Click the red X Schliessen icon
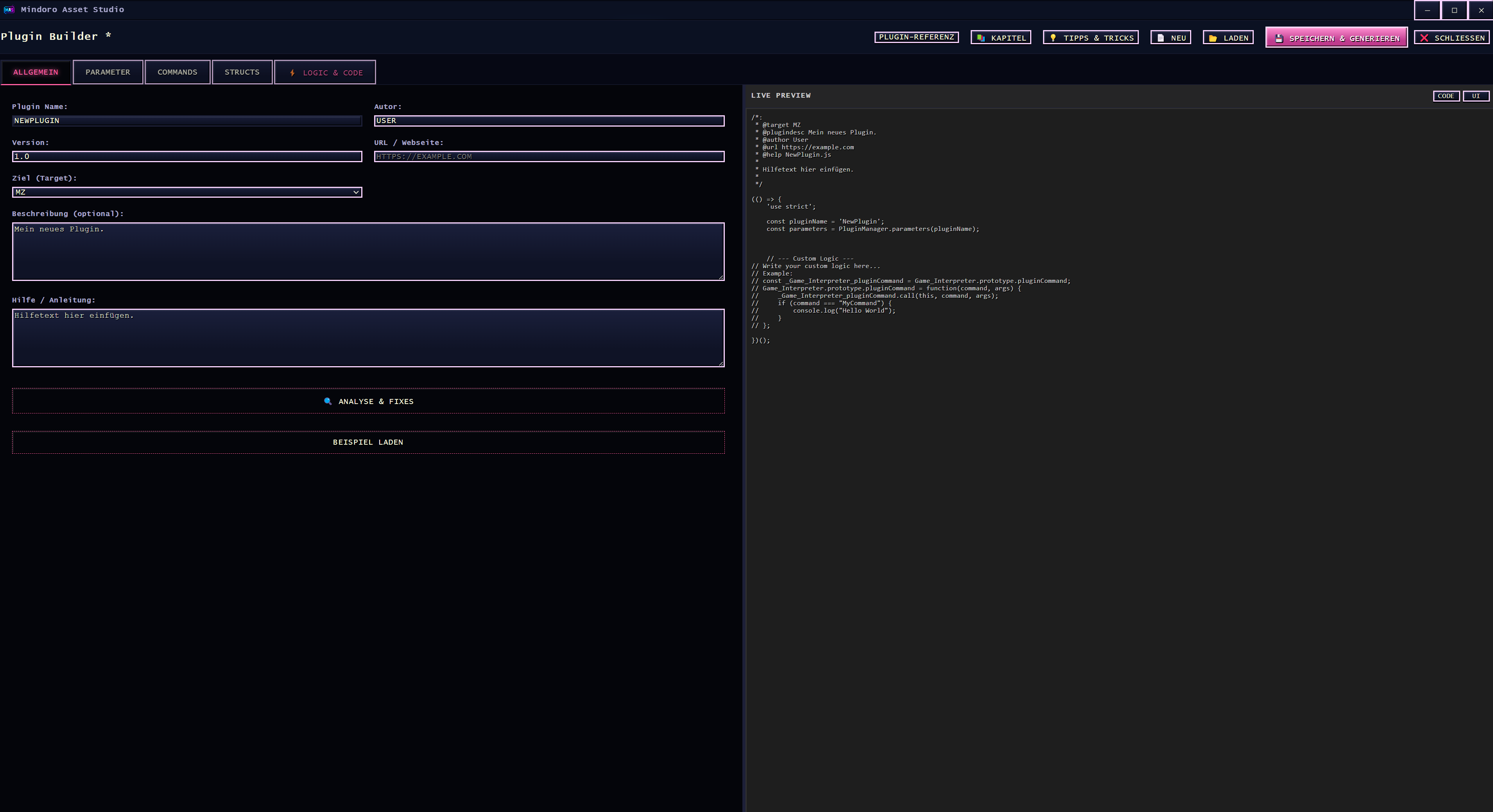 point(1424,38)
